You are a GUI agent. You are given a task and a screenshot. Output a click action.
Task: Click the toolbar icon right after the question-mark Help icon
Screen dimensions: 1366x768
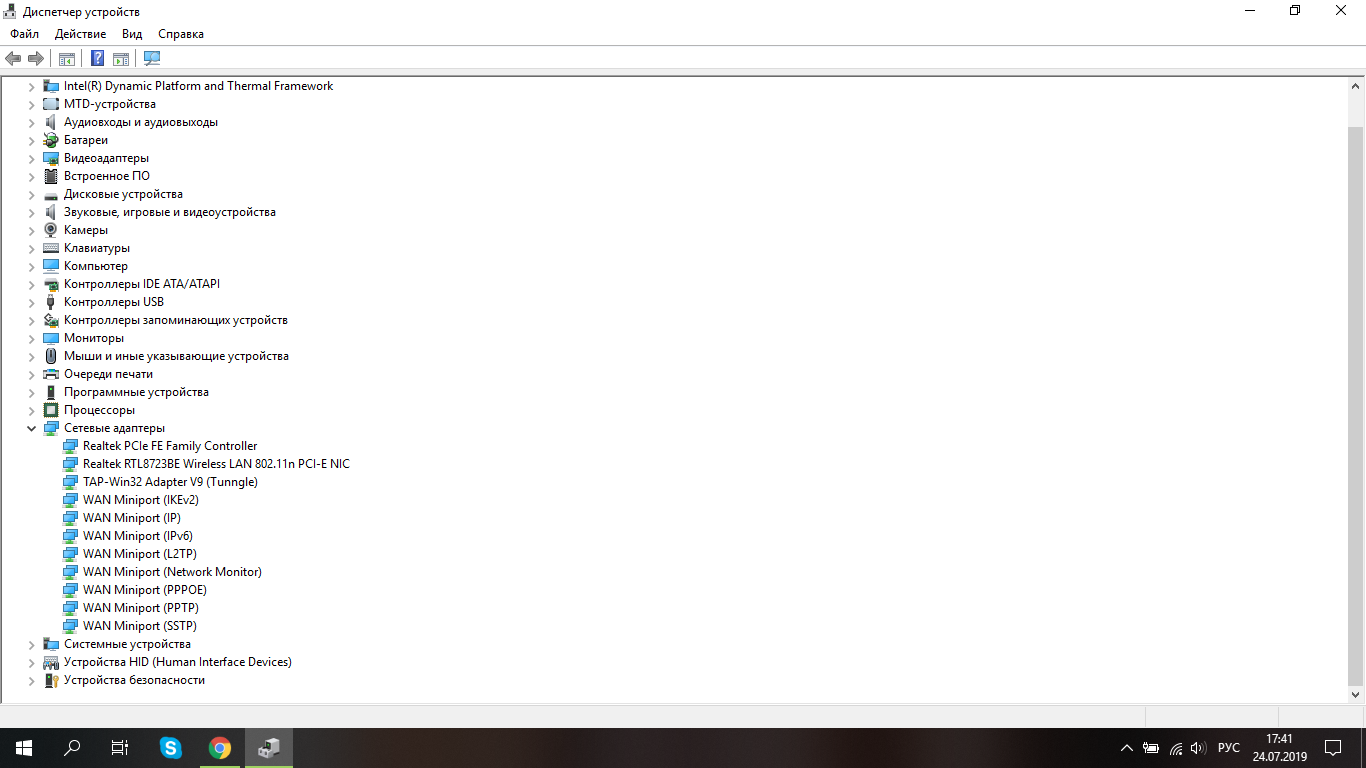click(121, 59)
